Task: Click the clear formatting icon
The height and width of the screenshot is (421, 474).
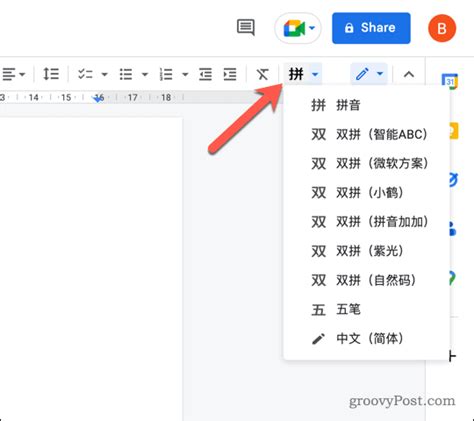Action: click(x=263, y=74)
